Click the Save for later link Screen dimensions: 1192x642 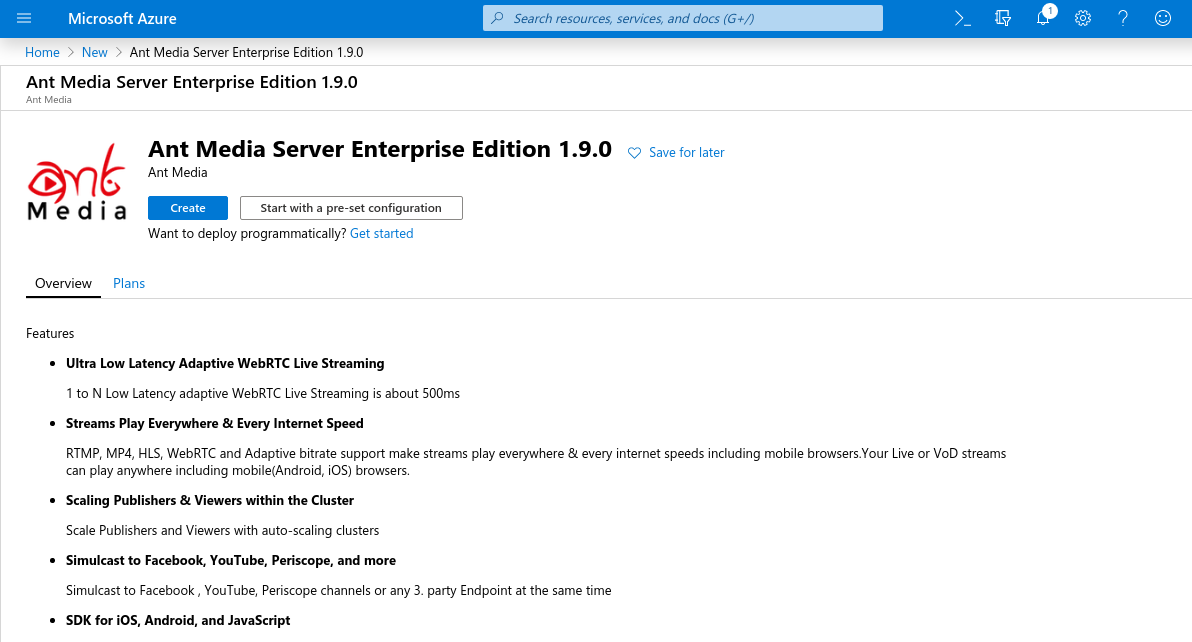click(686, 153)
